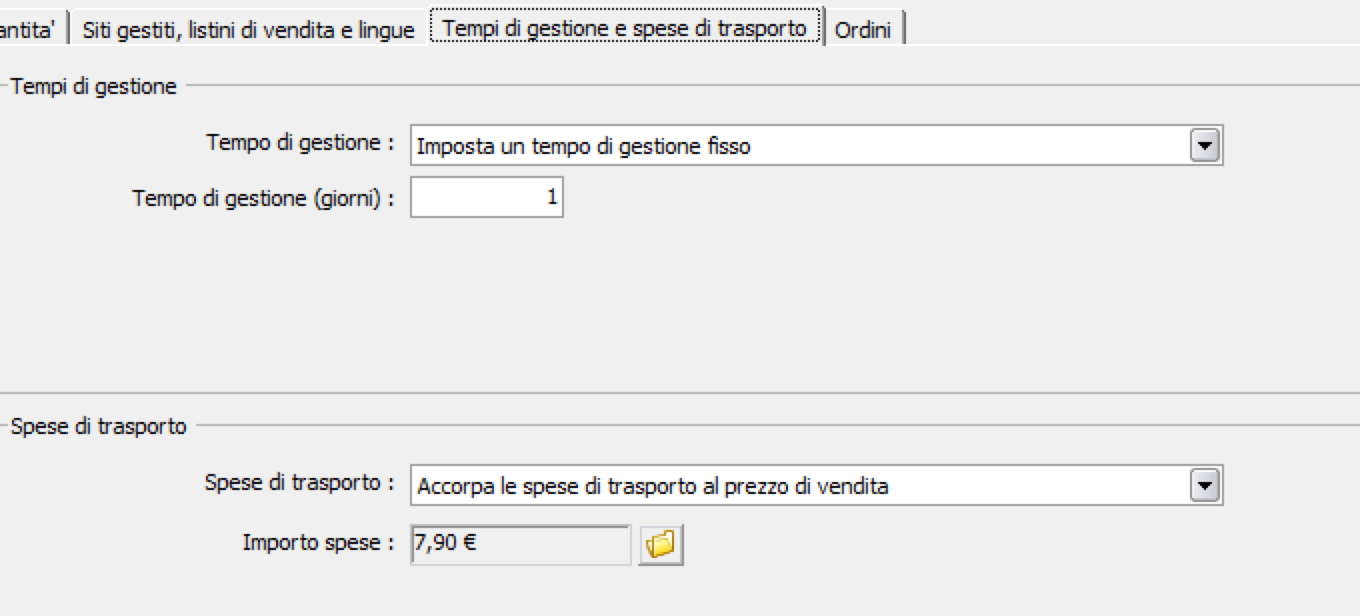Click the 'Spese di trasporto' group heading
The width and height of the screenshot is (1360, 616).
pos(98,426)
